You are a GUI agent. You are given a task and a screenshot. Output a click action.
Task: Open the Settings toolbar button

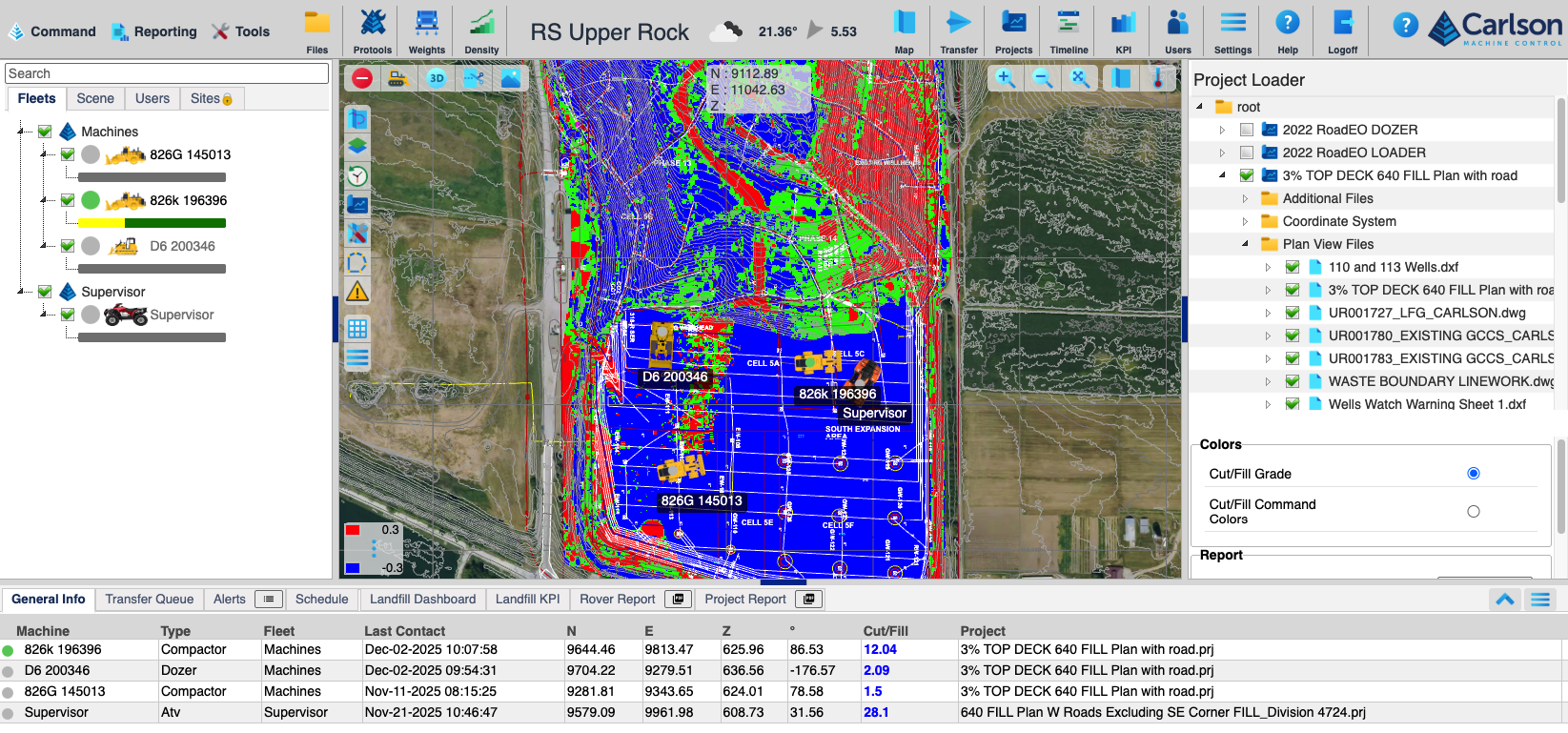(x=1233, y=31)
